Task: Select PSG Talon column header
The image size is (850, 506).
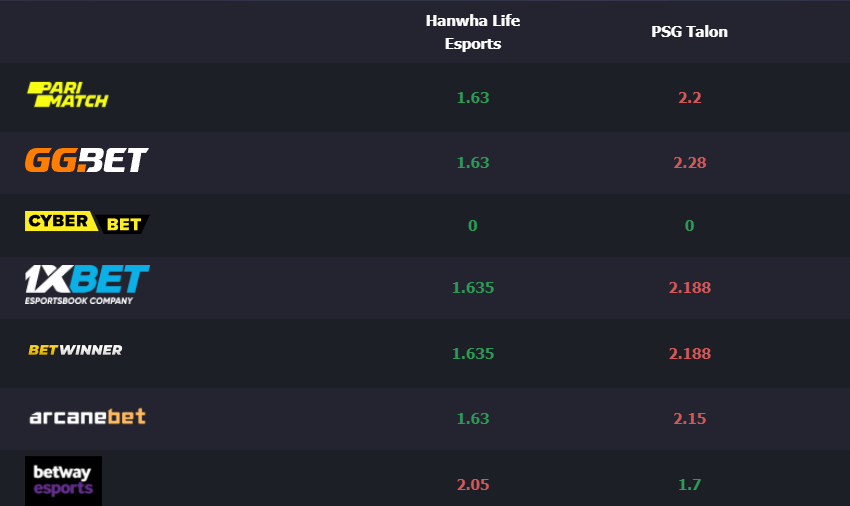Action: pos(689,31)
